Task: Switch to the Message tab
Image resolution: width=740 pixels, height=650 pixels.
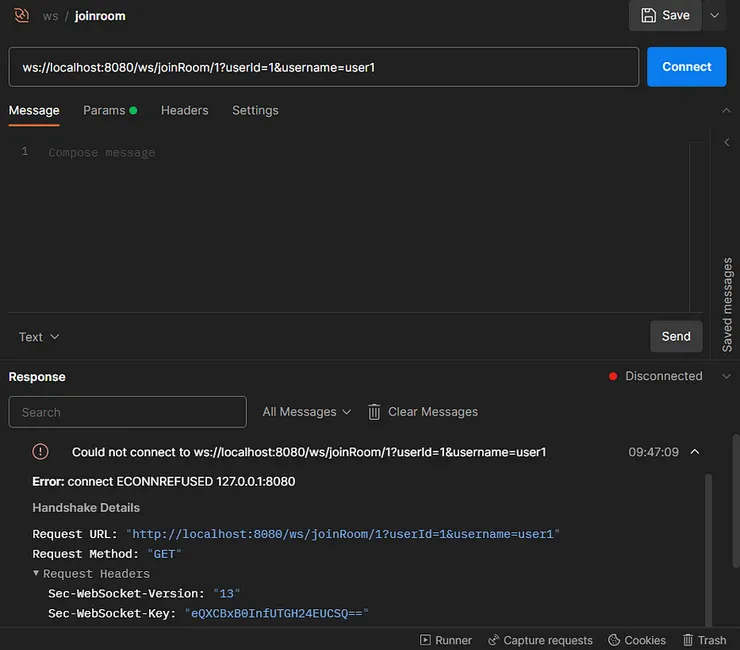Action: click(34, 110)
